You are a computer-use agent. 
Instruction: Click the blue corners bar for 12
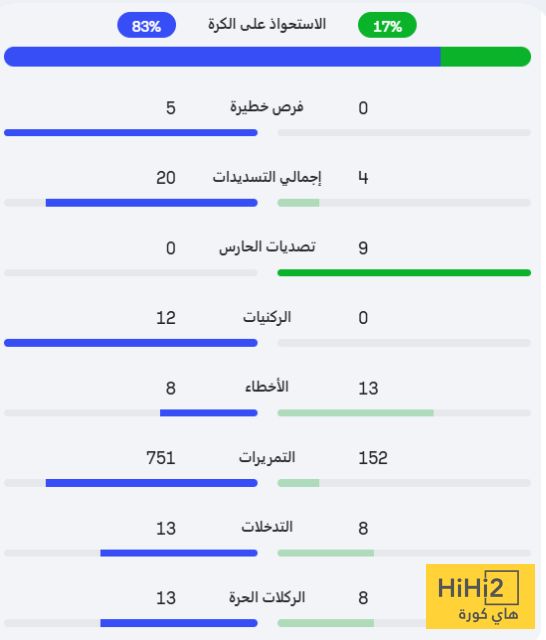131,343
